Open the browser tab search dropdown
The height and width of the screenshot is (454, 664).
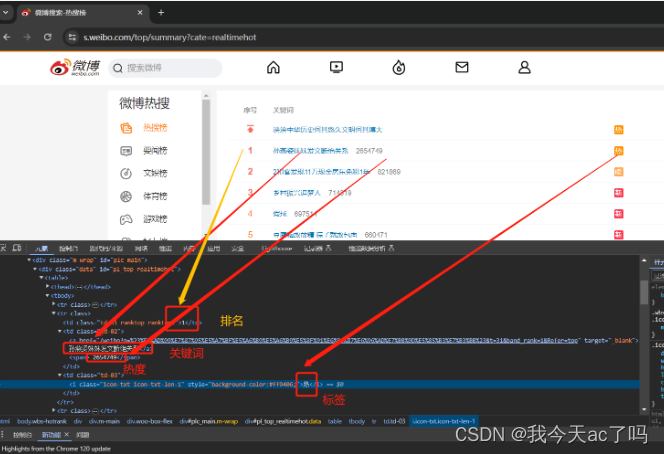(x=6, y=12)
